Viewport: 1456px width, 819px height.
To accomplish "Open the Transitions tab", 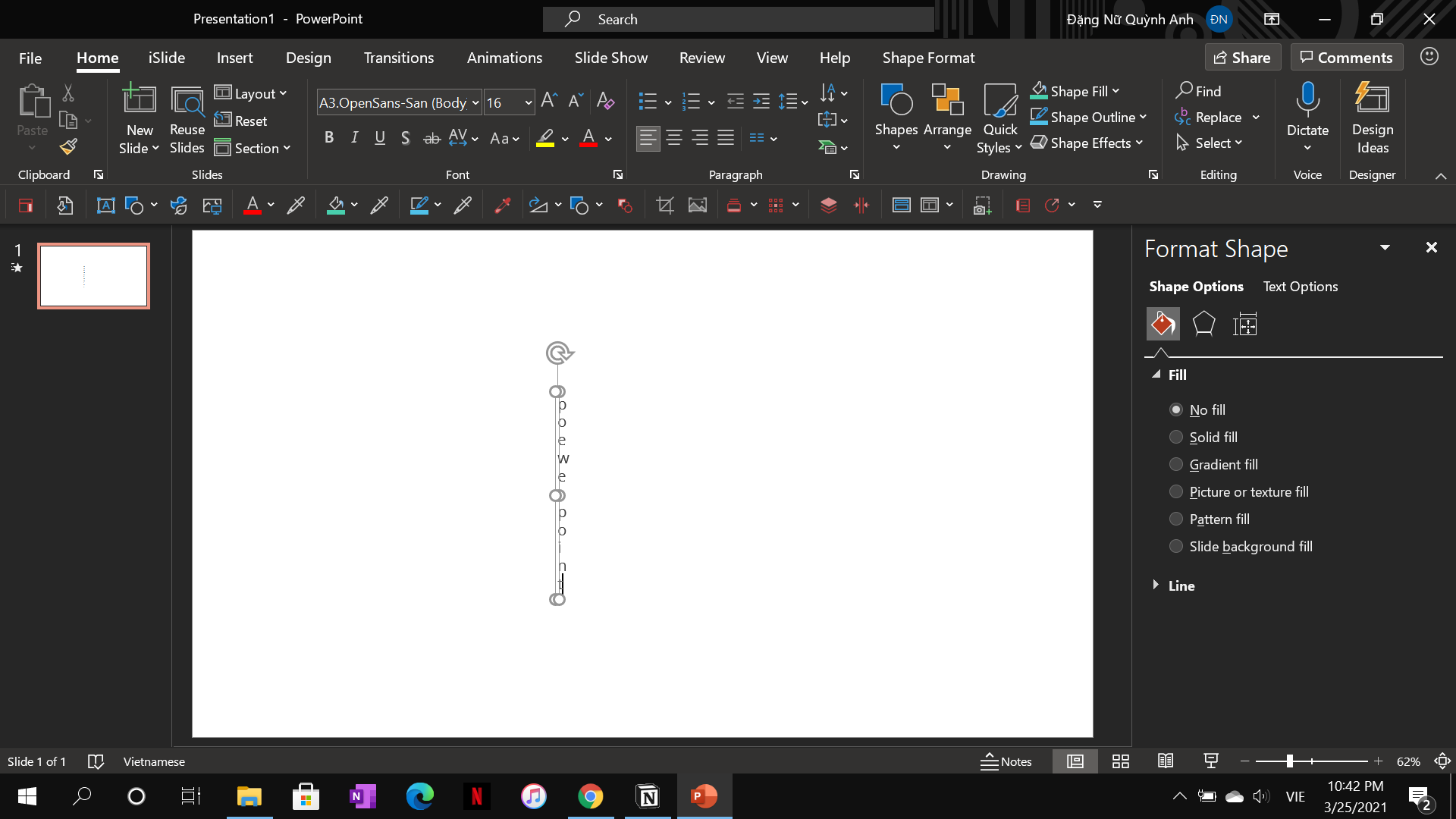I will point(399,58).
